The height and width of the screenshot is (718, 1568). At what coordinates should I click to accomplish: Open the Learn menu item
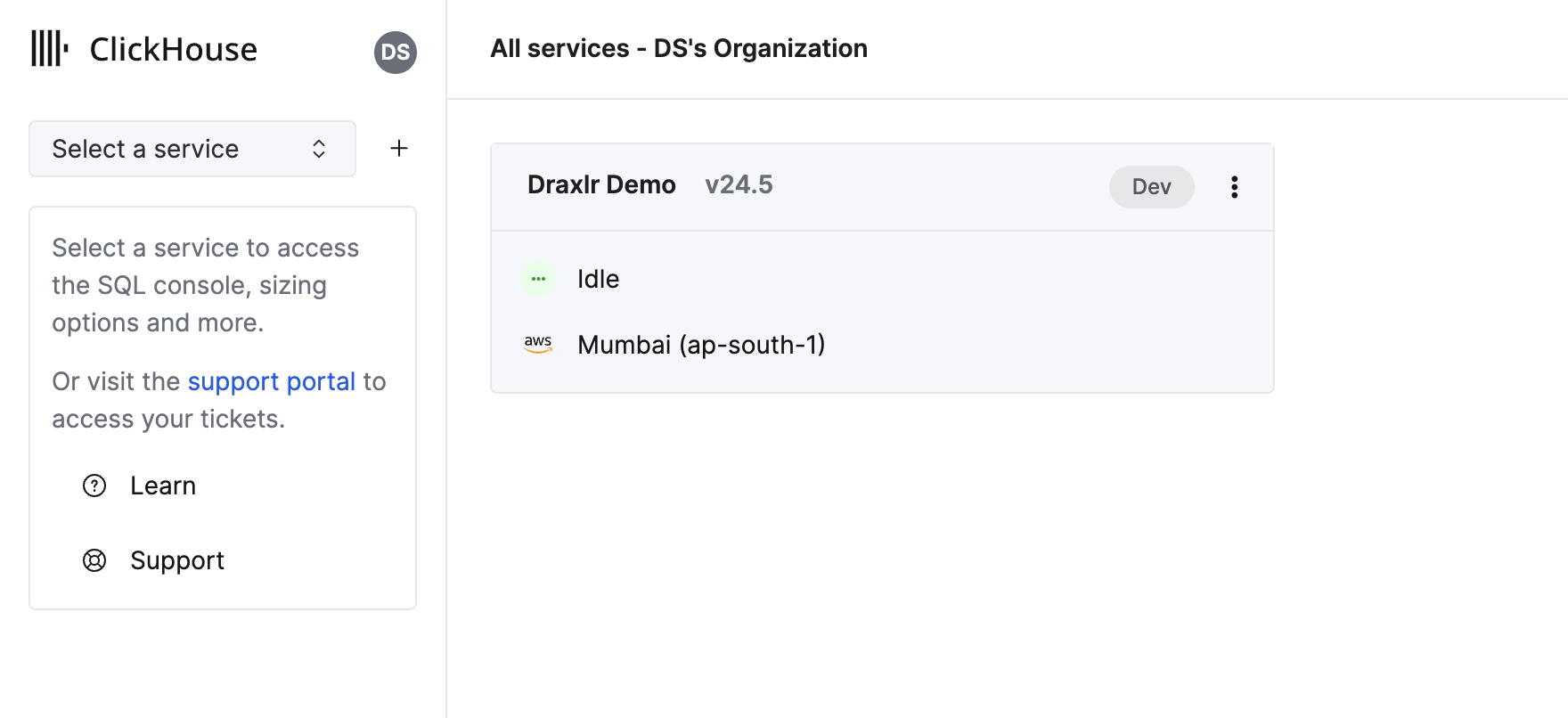[x=163, y=485]
